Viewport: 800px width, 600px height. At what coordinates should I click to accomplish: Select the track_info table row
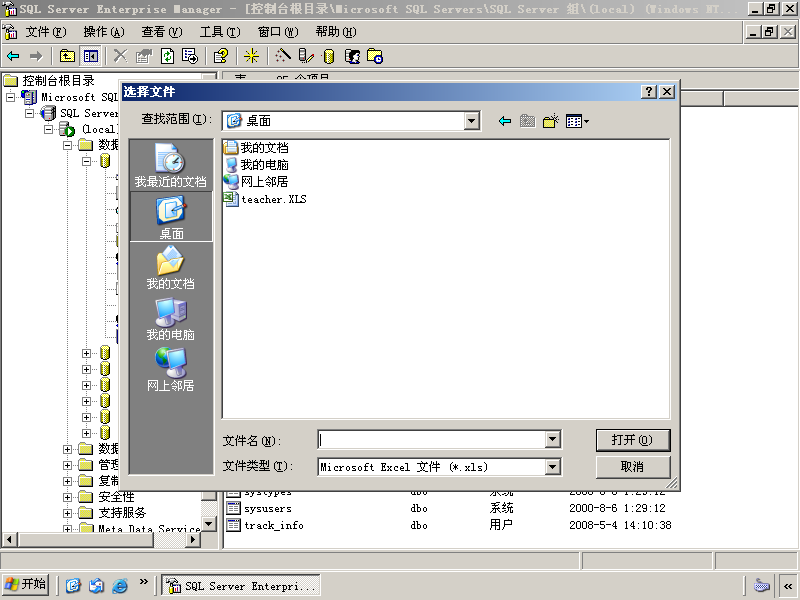(x=449, y=525)
